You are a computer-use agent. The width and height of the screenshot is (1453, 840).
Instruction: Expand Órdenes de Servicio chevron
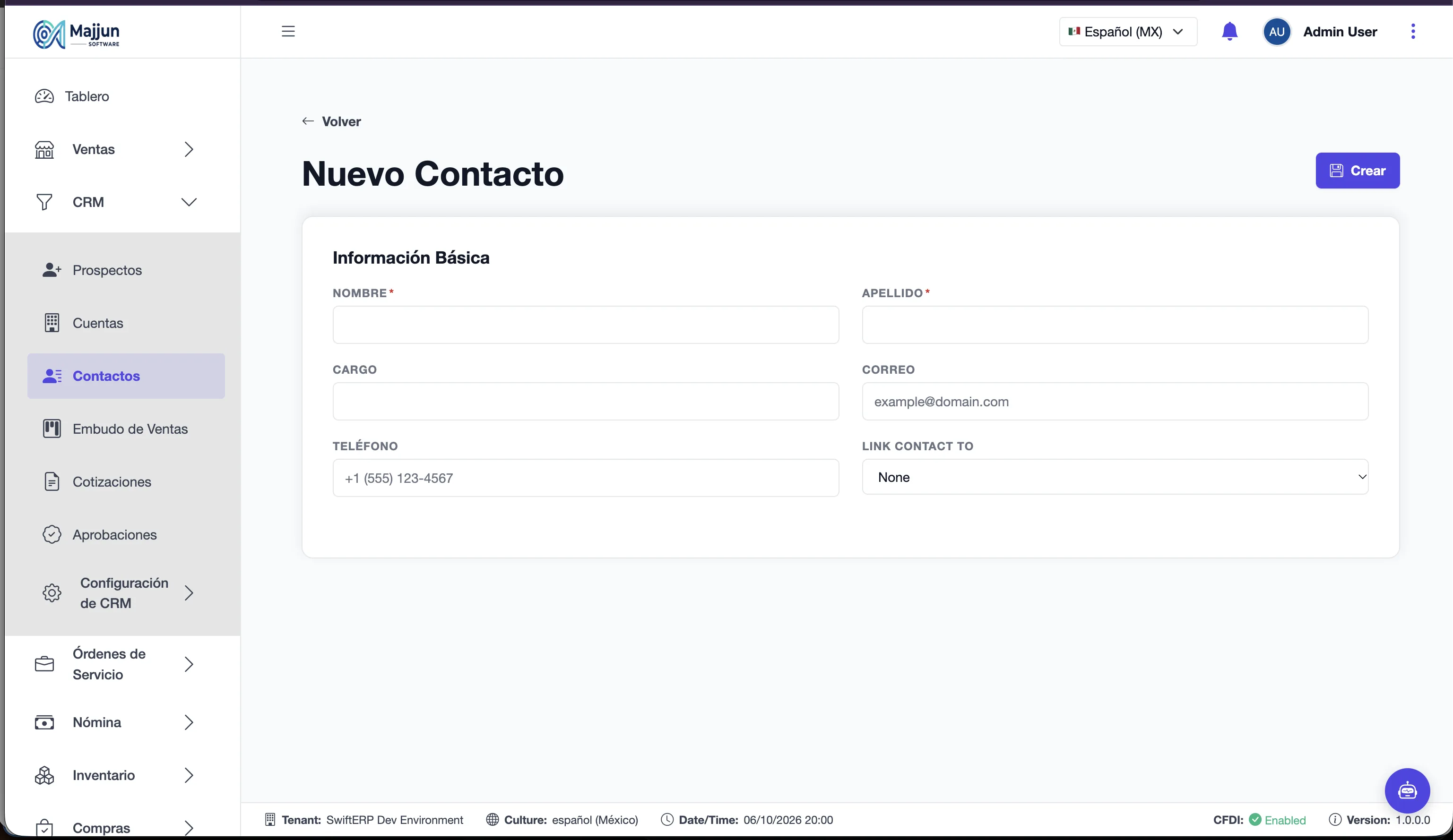click(x=189, y=664)
